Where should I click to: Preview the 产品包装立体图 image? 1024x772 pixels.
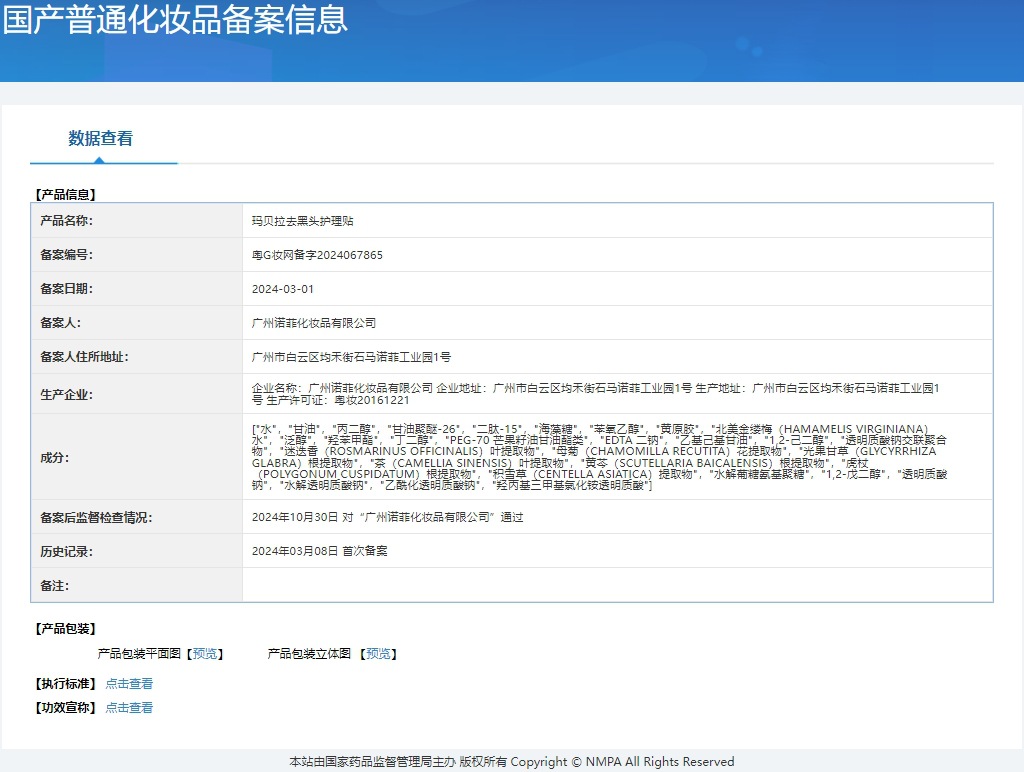point(379,654)
